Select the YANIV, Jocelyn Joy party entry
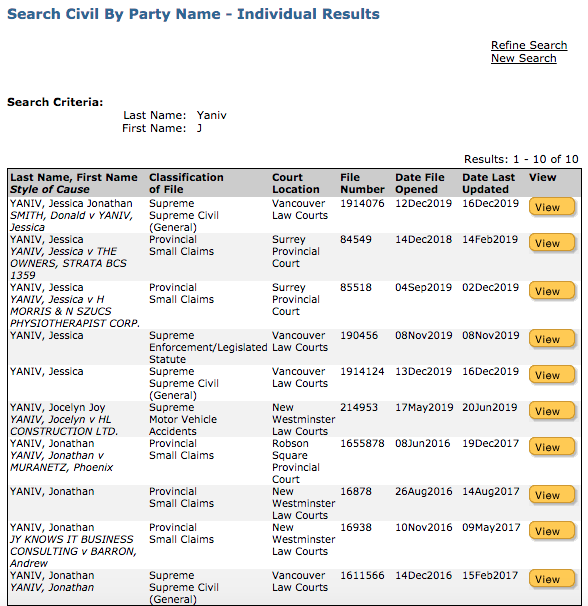The height and width of the screenshot is (606, 588). (x=58, y=407)
